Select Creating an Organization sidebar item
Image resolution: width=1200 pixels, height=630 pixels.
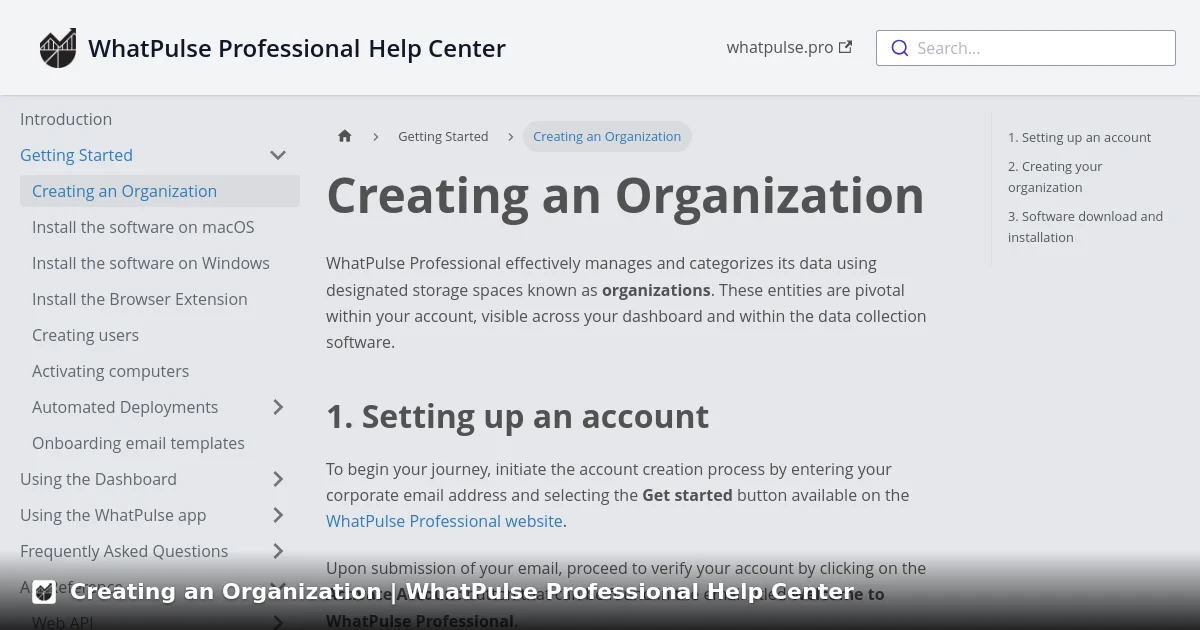[160, 191]
